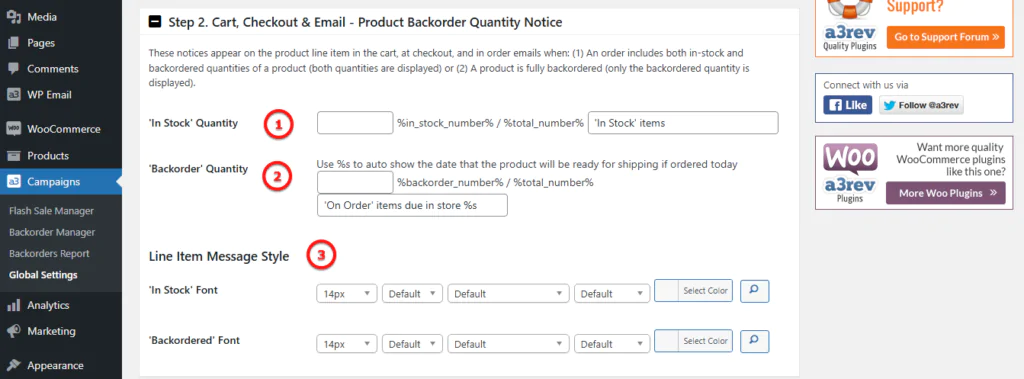Click the Products box icon
The image size is (1024, 379).
[14, 156]
